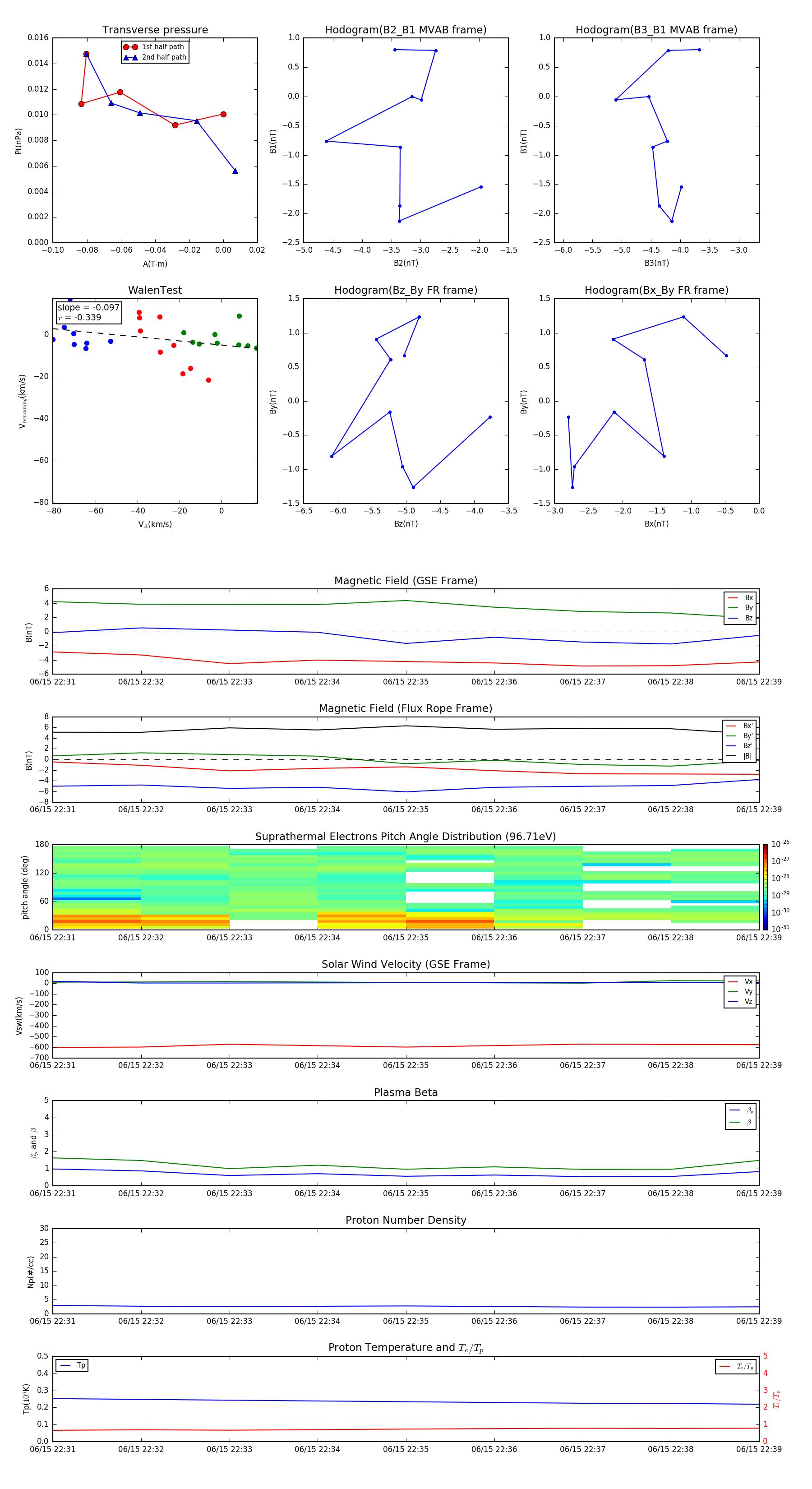Click the dashed regression line in WalenTest
The width and height of the screenshot is (812, 1489).
(155, 338)
